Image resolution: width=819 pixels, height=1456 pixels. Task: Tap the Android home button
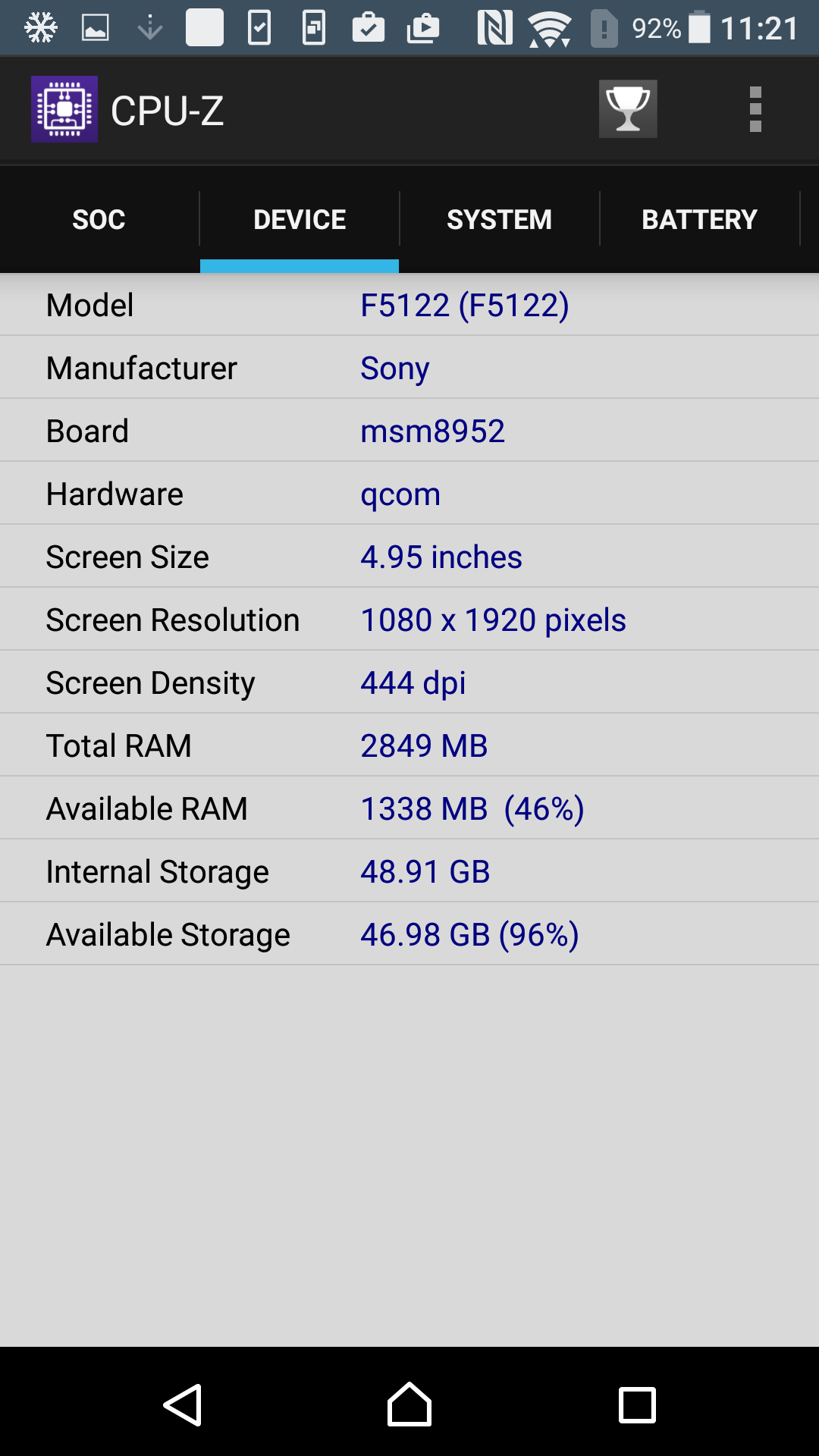[409, 1404]
